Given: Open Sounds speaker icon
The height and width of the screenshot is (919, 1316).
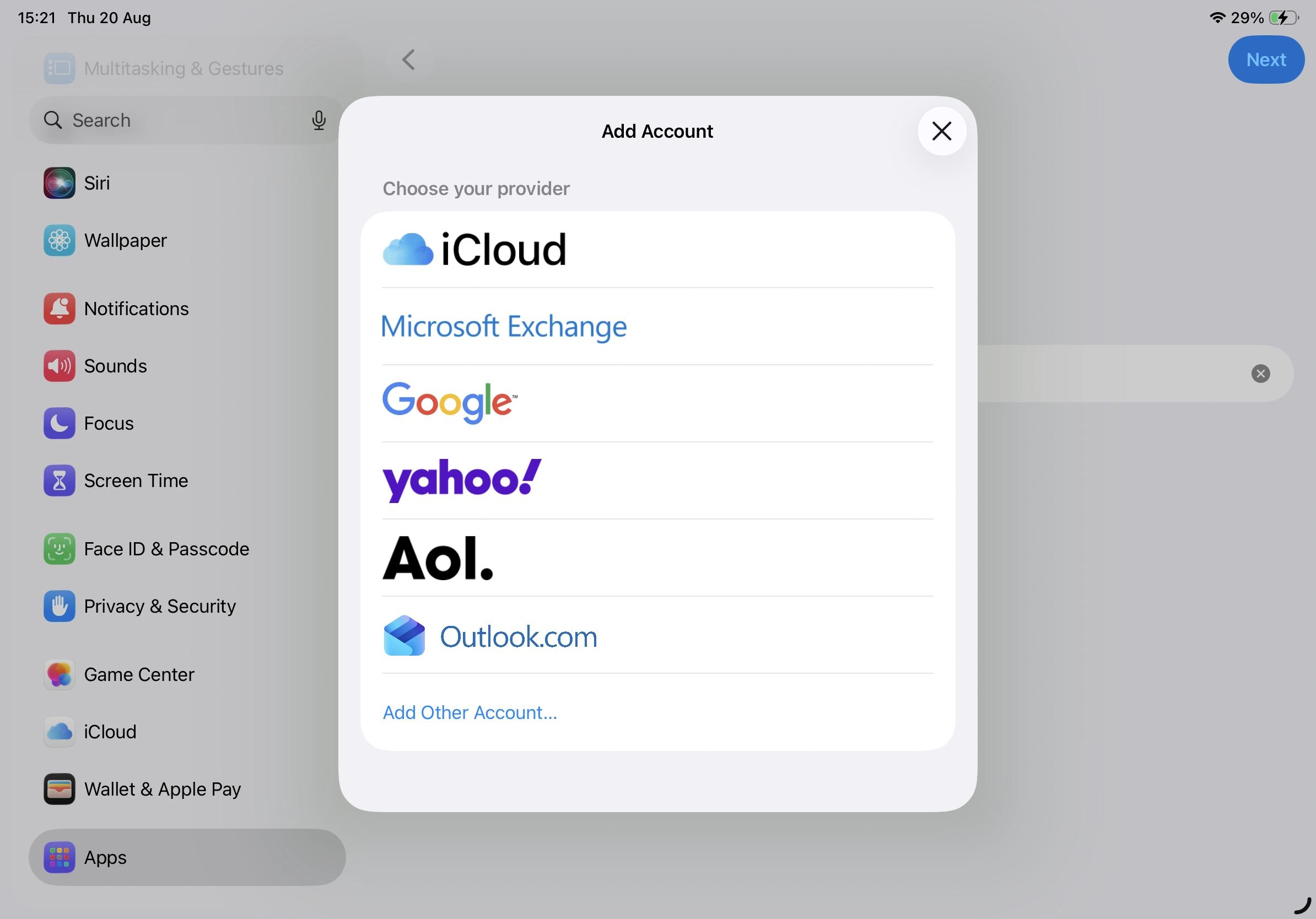Looking at the screenshot, I should click(60, 366).
